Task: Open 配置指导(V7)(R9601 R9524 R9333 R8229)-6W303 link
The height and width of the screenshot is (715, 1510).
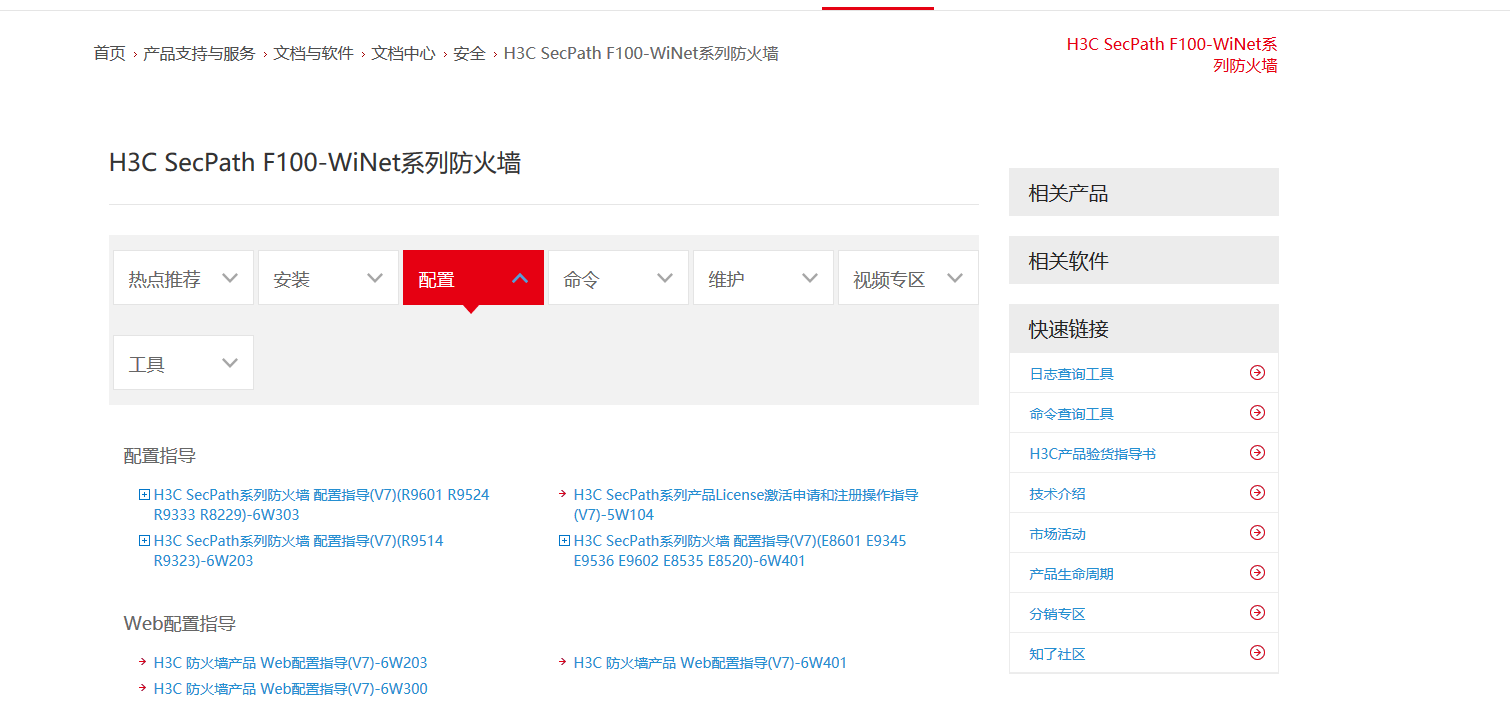Action: coord(322,505)
